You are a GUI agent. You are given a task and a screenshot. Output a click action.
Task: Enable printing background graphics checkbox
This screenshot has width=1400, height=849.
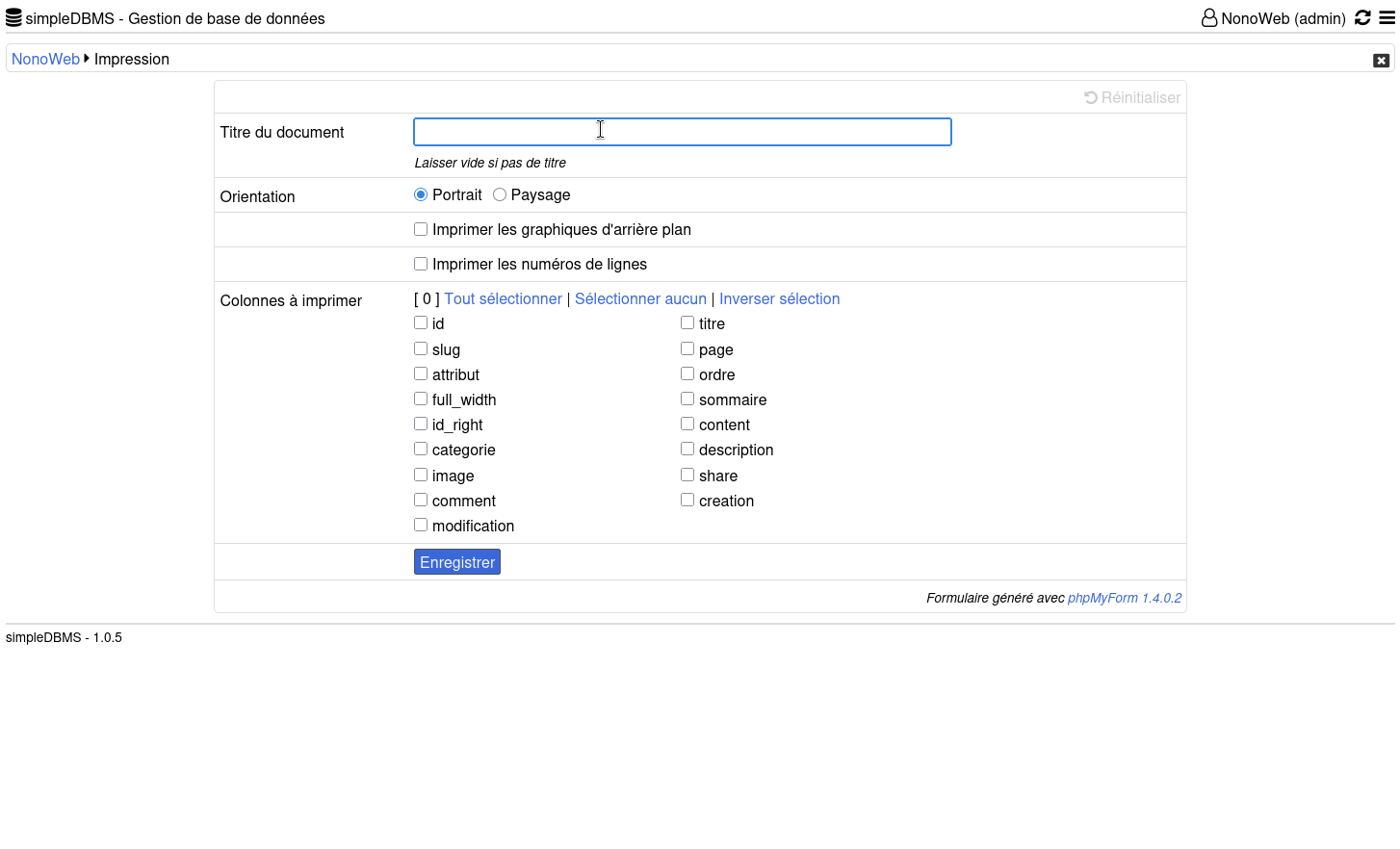[x=421, y=229]
